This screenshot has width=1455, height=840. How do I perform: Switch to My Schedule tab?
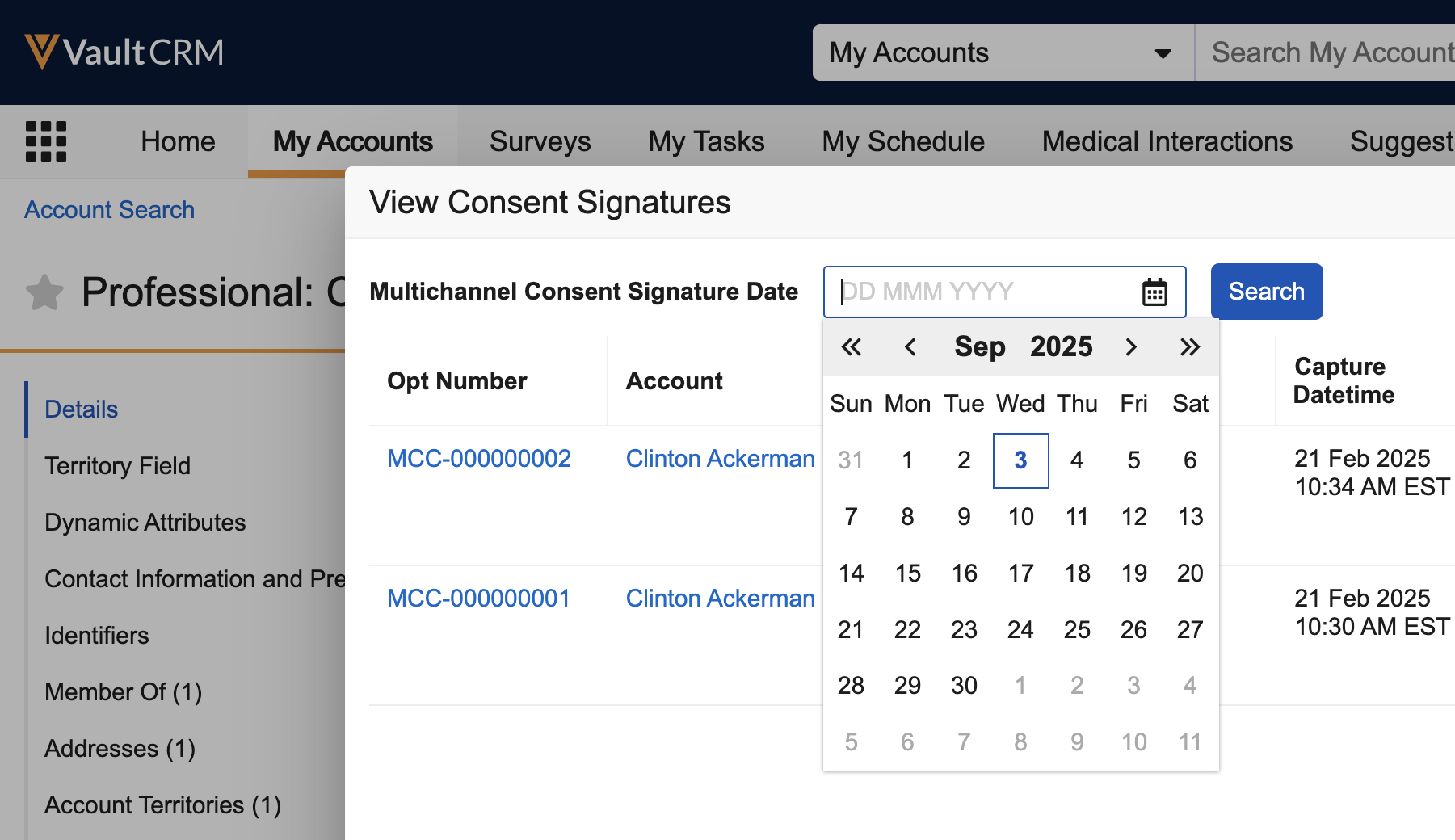(x=902, y=141)
